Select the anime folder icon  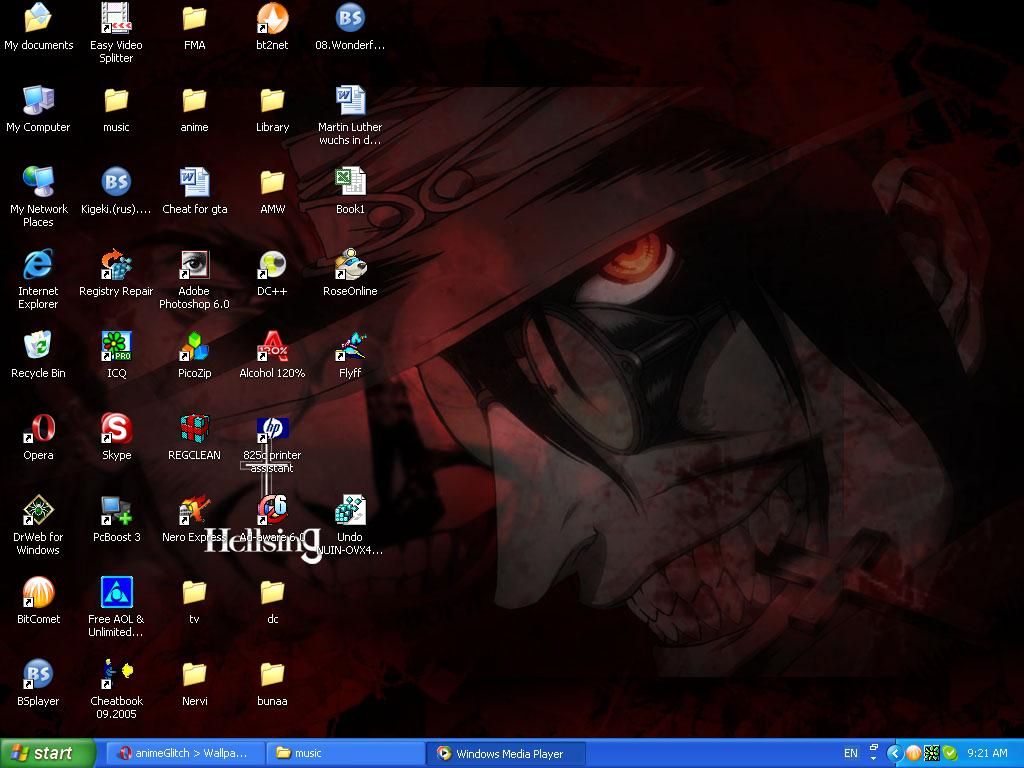tap(194, 101)
